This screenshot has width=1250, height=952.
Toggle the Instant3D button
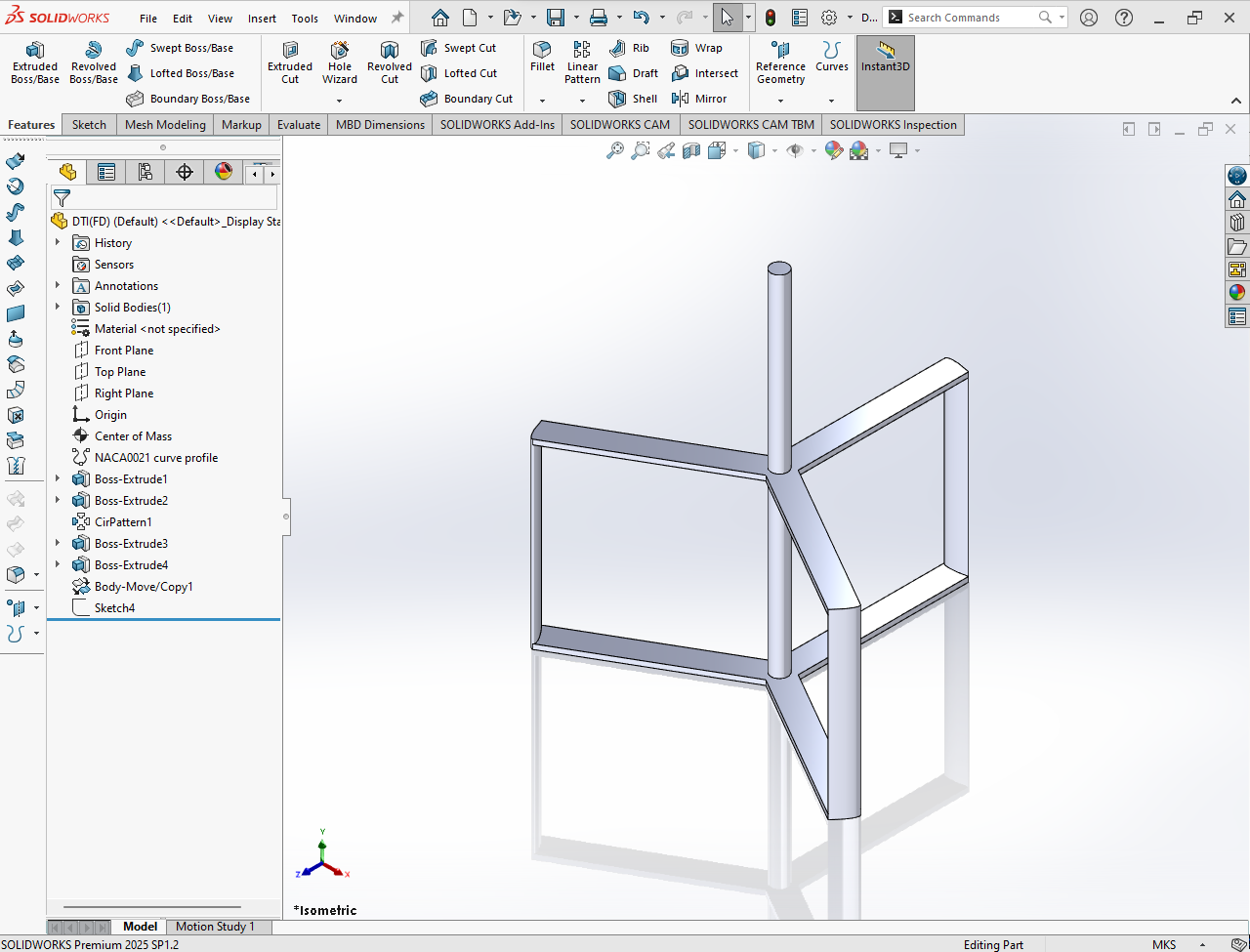[x=885, y=57]
